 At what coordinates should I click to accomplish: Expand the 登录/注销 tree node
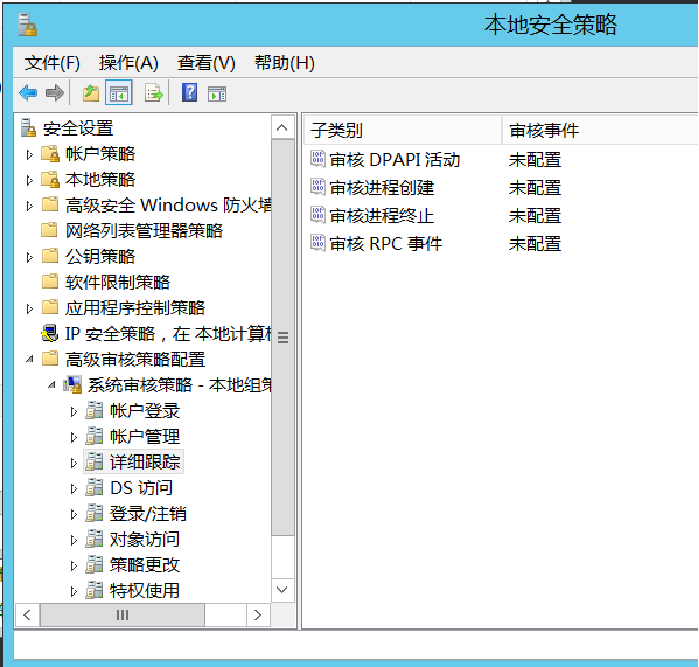[x=74, y=515]
